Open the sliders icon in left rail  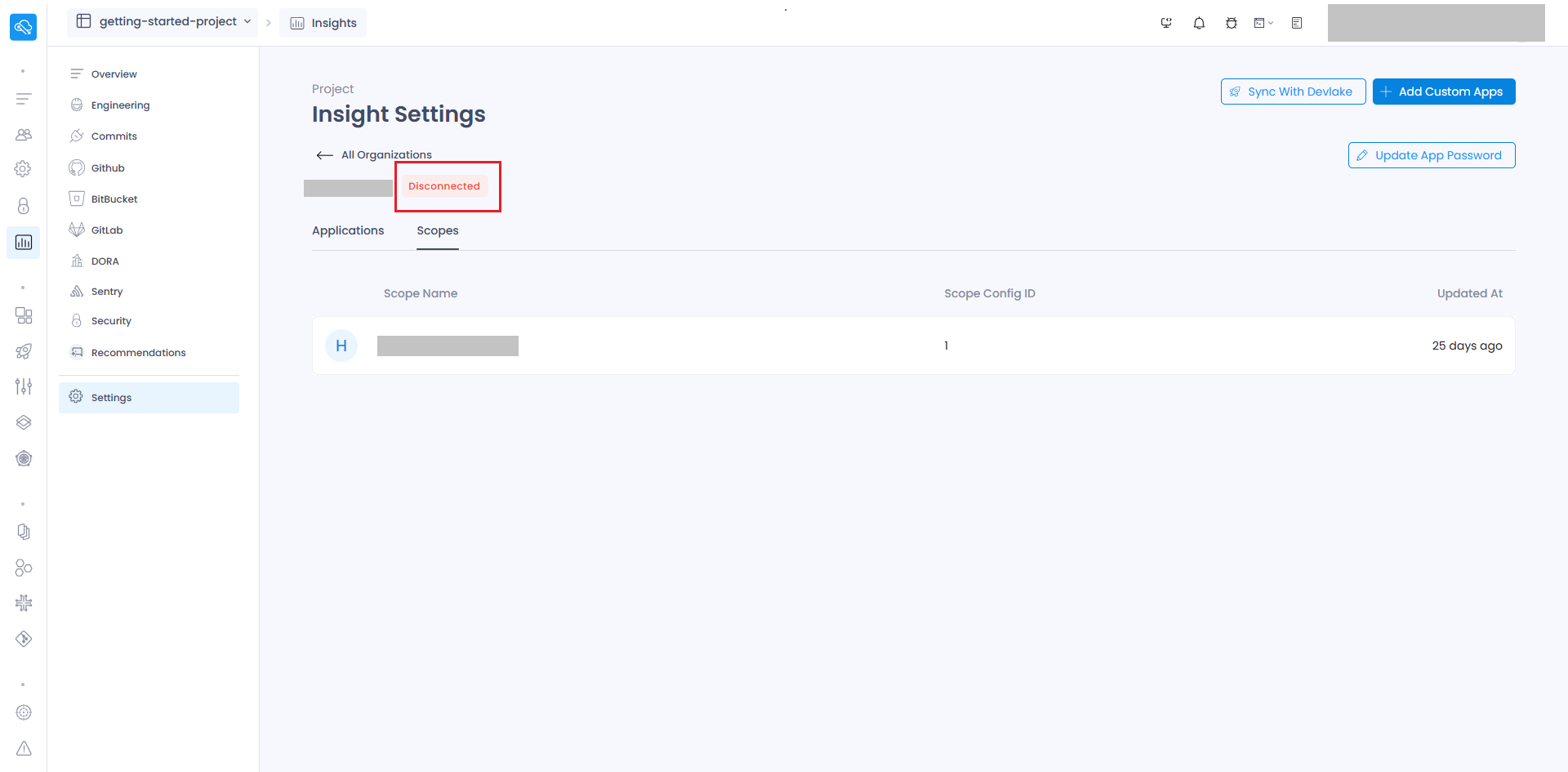24,386
